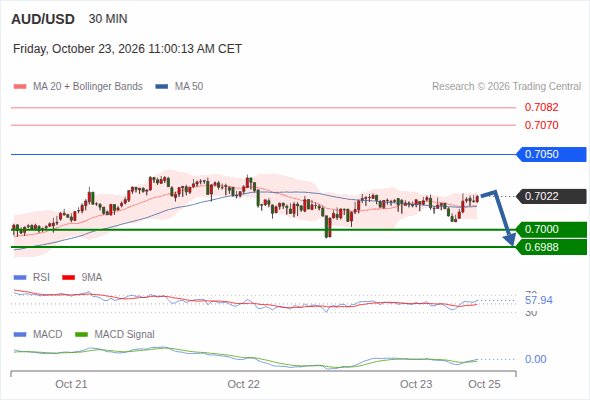The image size is (590, 400).
Task: Click the 9MA red legend marker
Action: 68,278
